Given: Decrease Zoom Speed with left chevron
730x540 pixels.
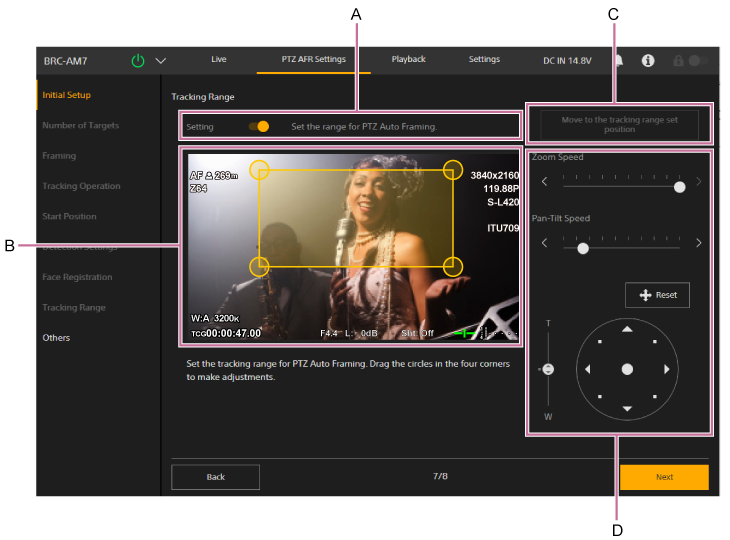Looking at the screenshot, I should tap(545, 182).
